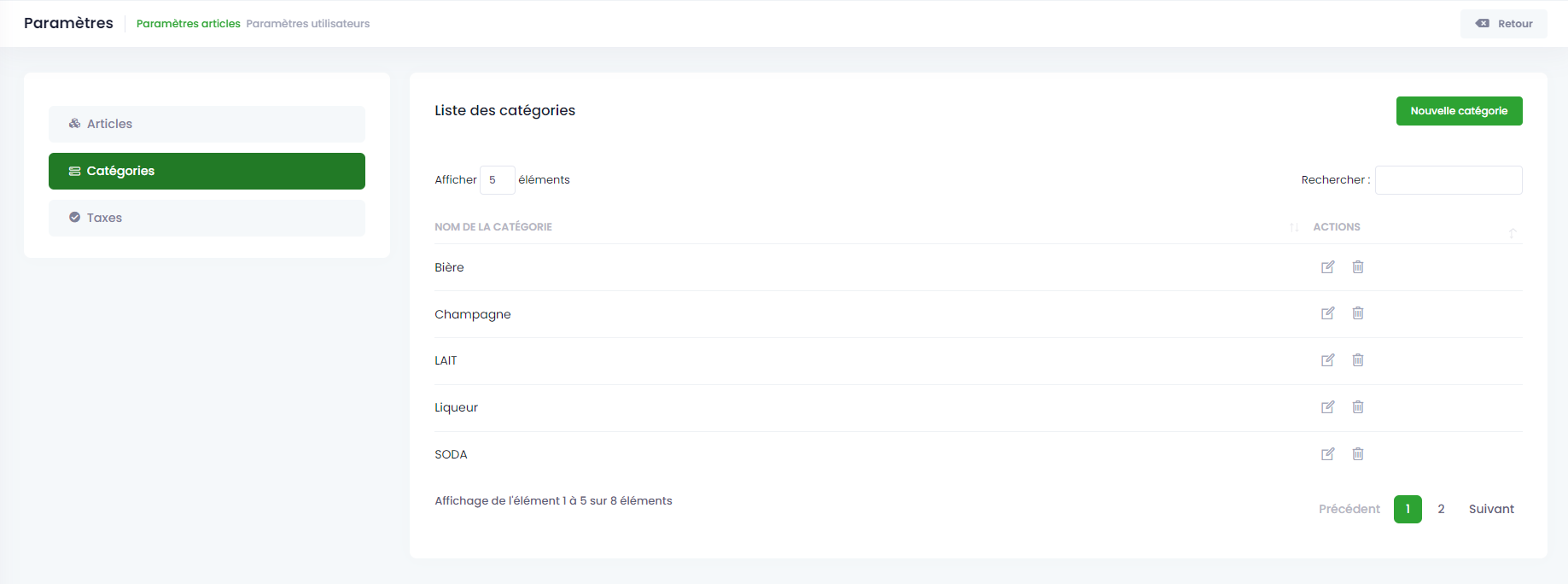Open edit for Liqueur category

(x=1327, y=407)
